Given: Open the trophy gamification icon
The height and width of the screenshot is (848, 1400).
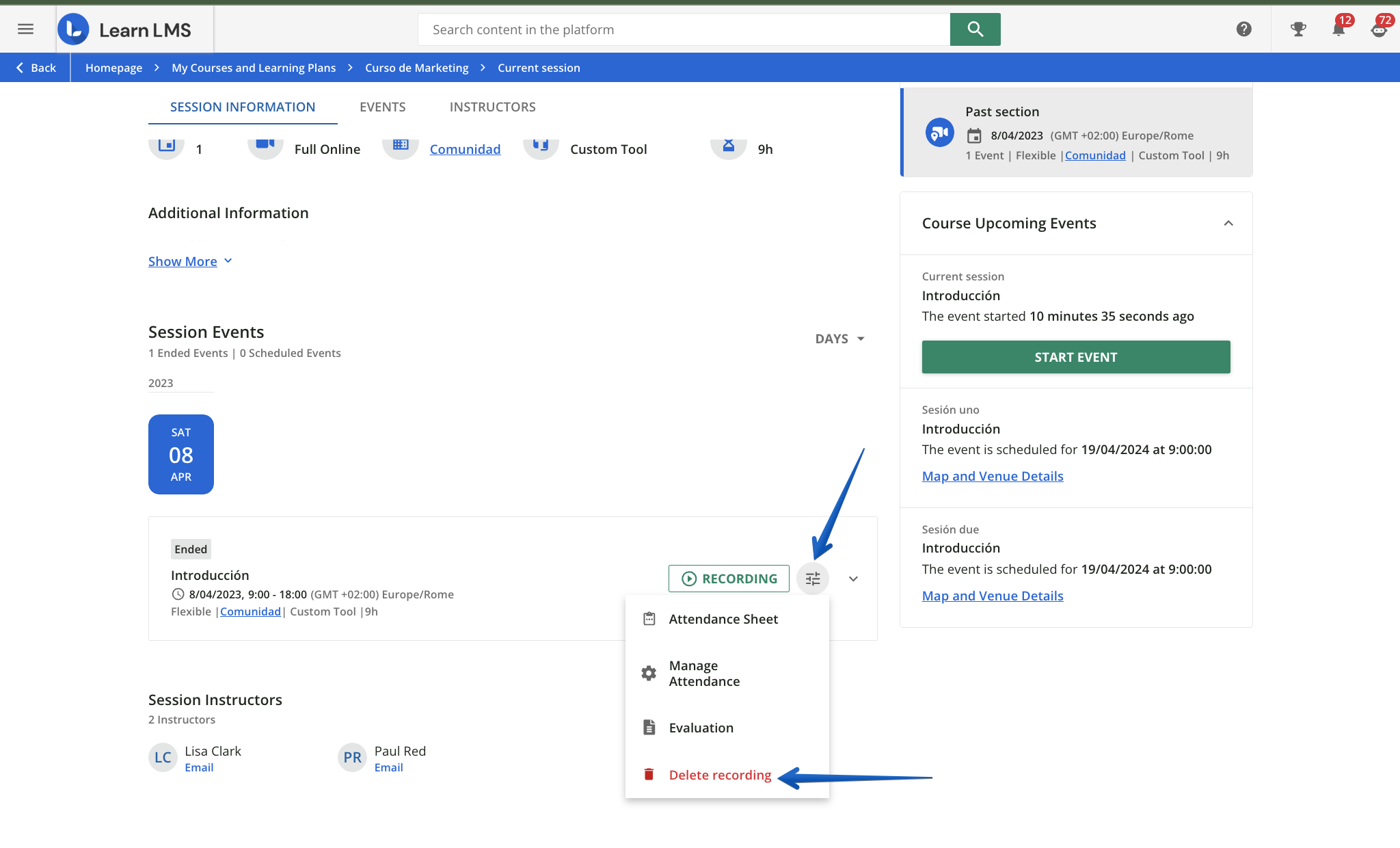Looking at the screenshot, I should pyautogui.click(x=1297, y=29).
